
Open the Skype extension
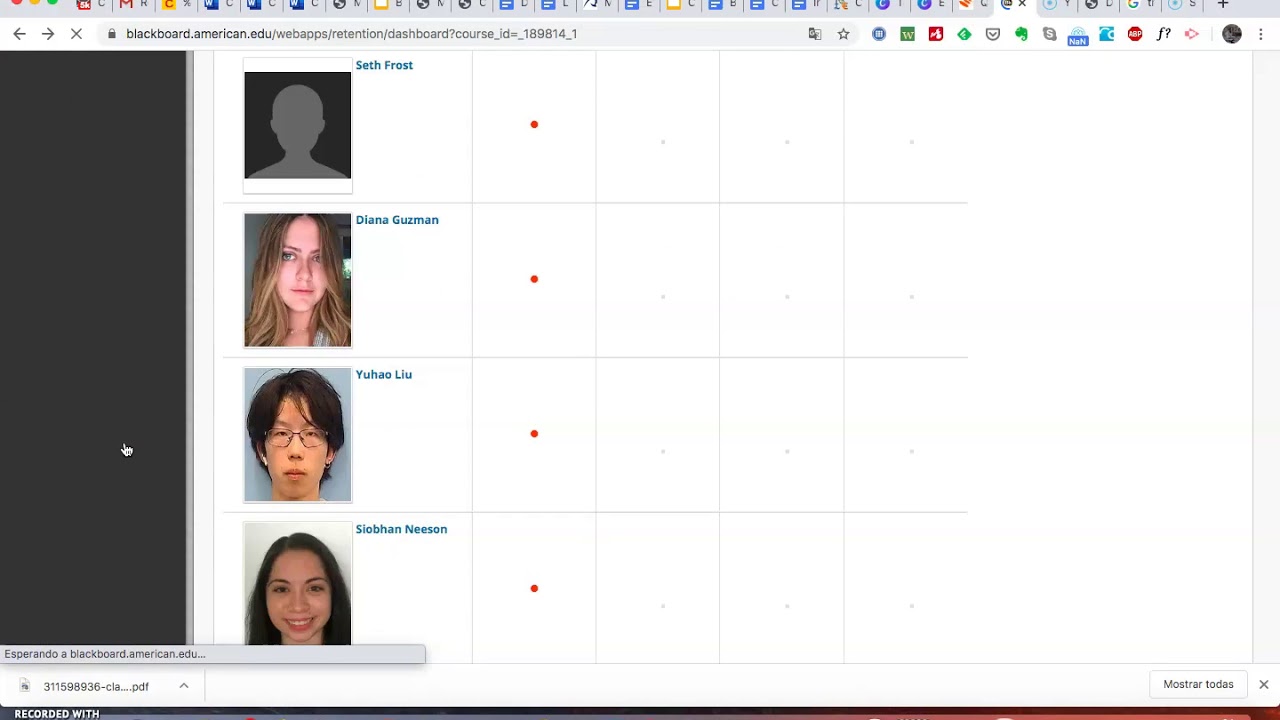coord(1049,34)
